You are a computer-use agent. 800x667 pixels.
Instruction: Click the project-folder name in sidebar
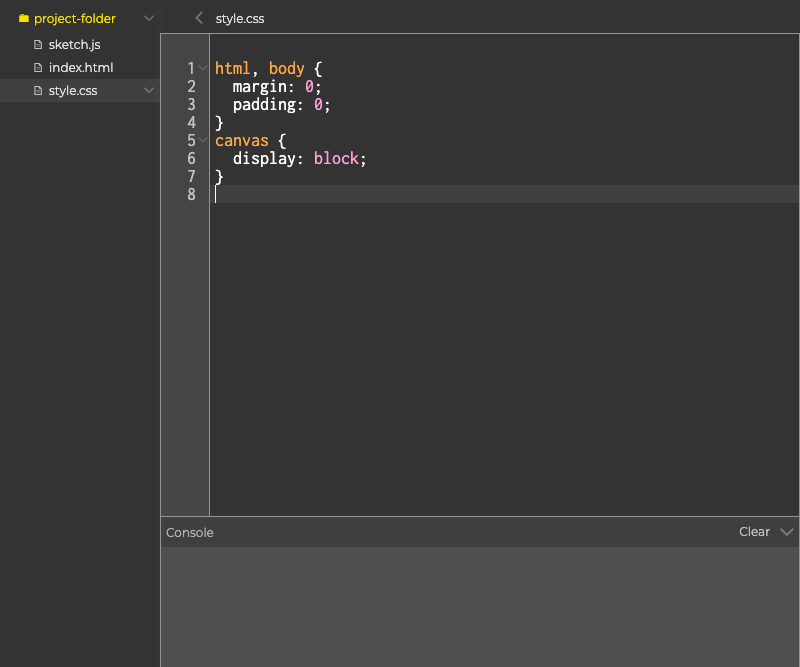(x=75, y=18)
